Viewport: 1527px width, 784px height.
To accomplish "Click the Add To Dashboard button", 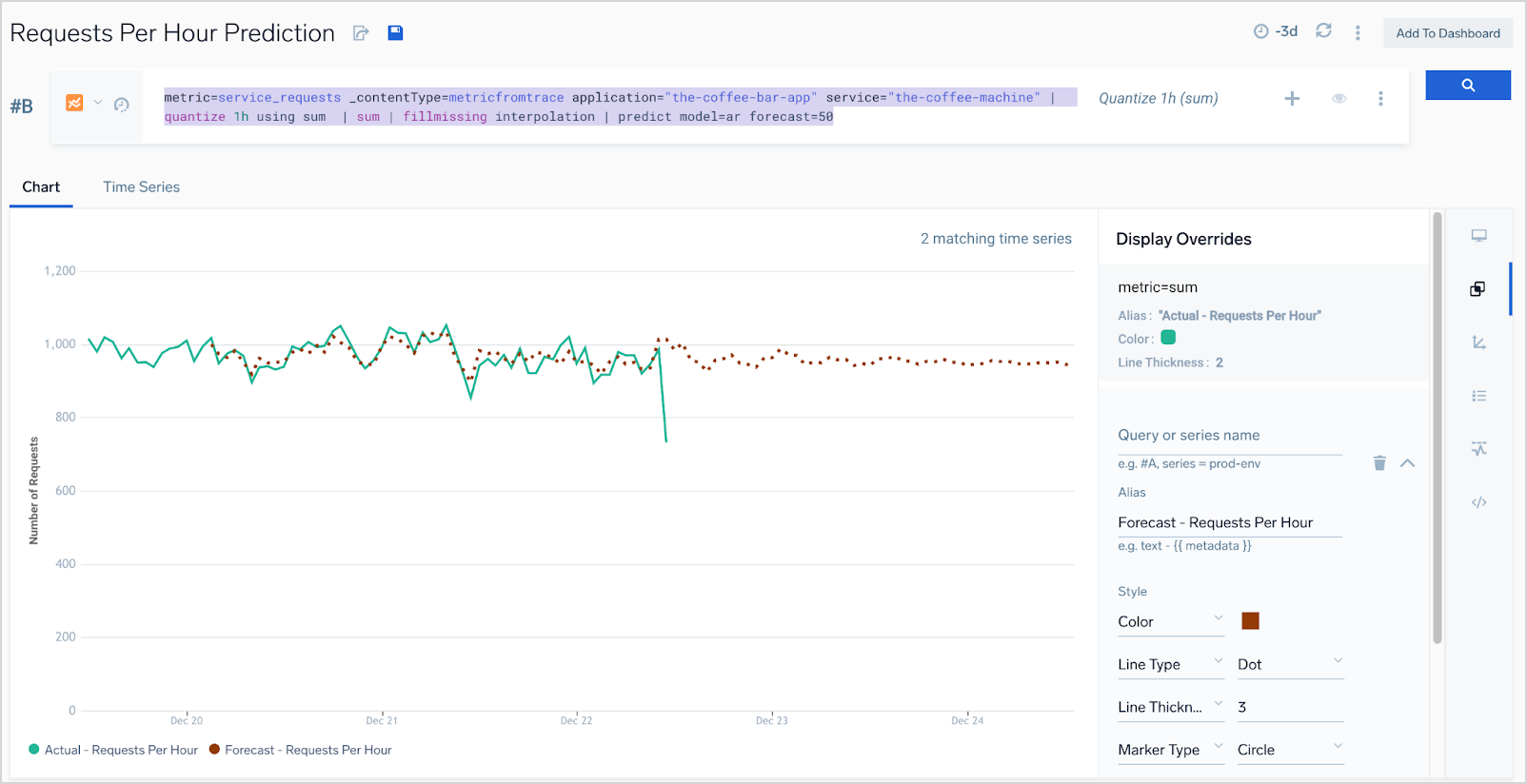I will (x=1447, y=33).
